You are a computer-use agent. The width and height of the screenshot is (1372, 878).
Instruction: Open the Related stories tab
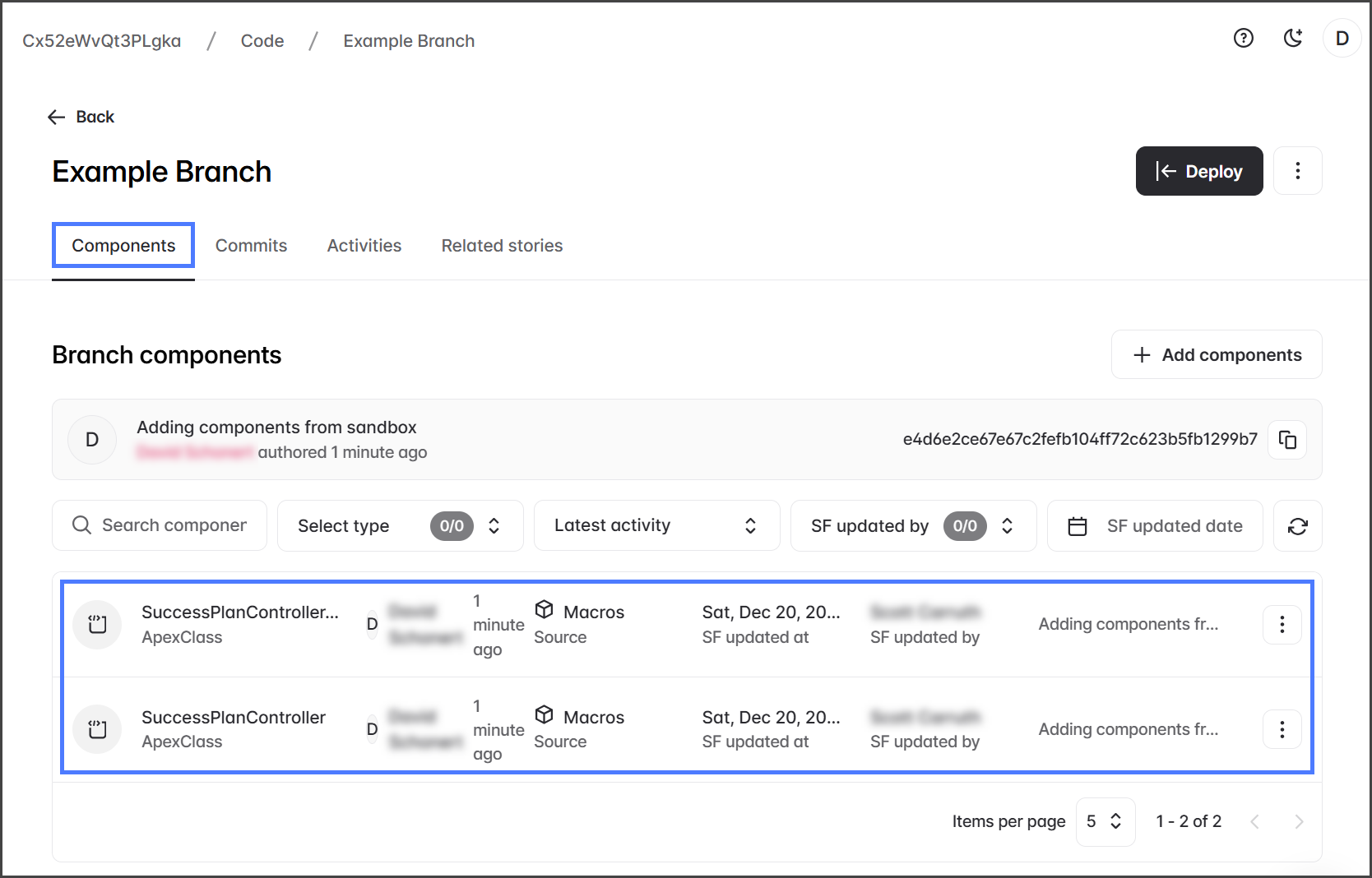(x=502, y=245)
